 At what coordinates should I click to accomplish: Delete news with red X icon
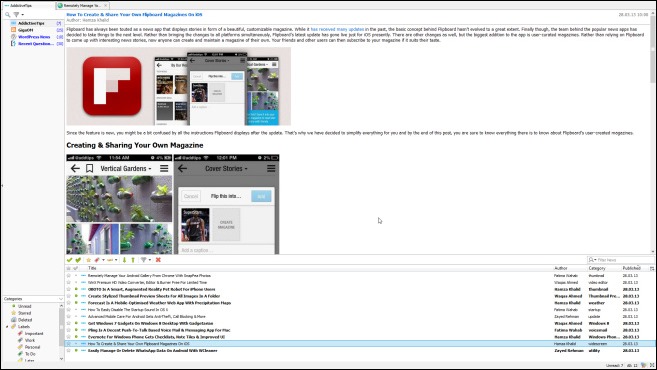158,260
